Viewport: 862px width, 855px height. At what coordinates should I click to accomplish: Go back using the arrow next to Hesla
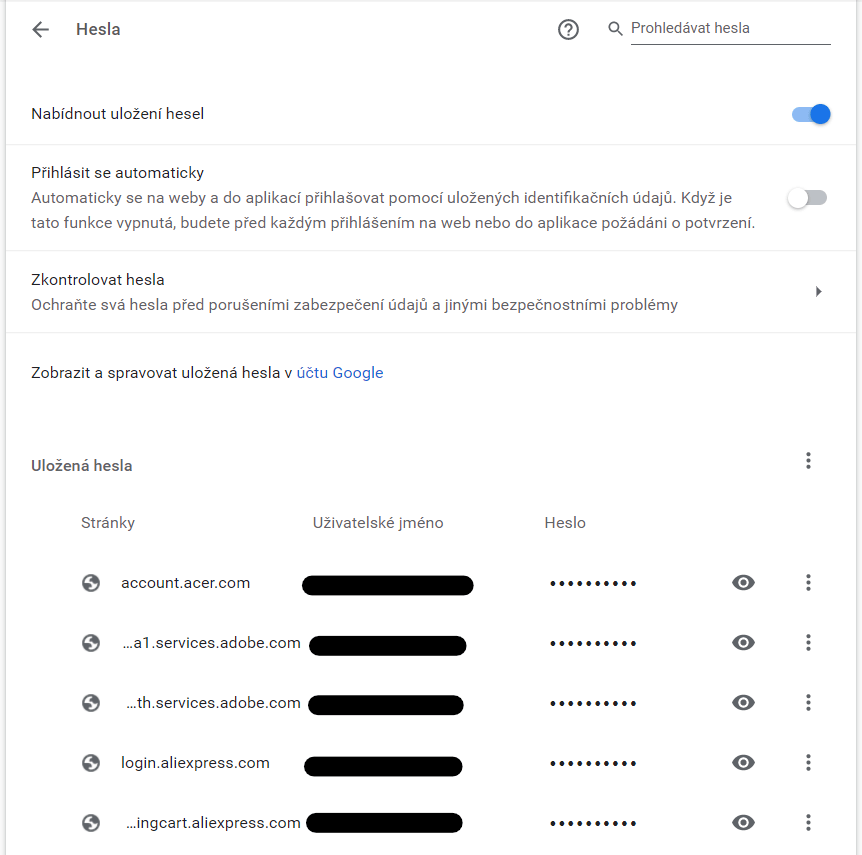point(41,29)
